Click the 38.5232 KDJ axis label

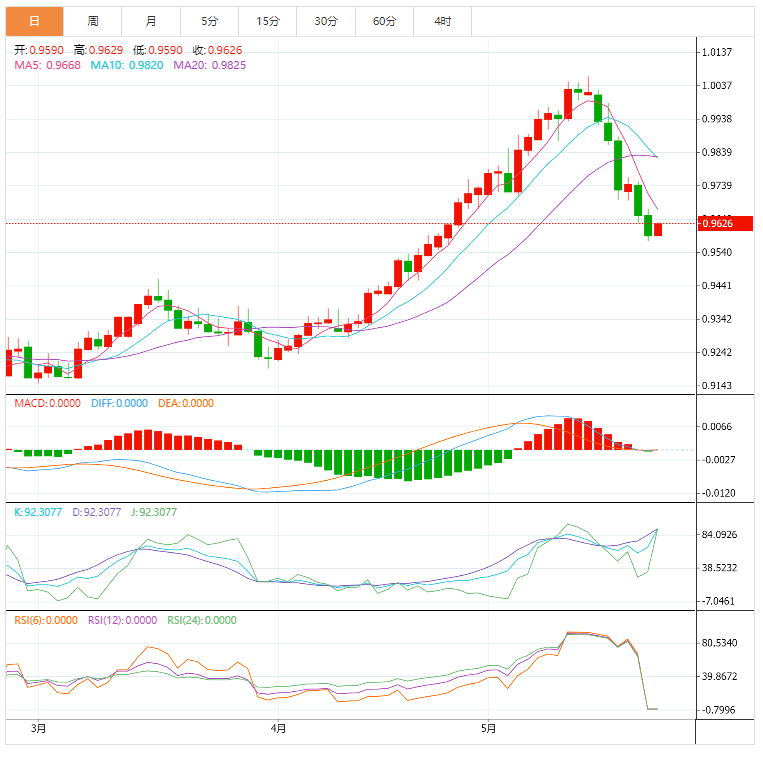coord(719,568)
